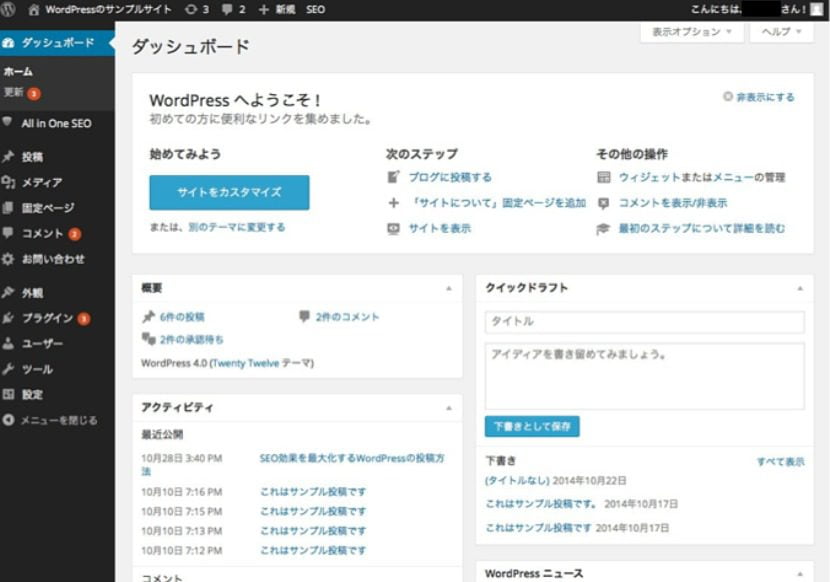Click the サイトをカスタマイズ button
This screenshot has height=582, width=830.
(x=229, y=192)
